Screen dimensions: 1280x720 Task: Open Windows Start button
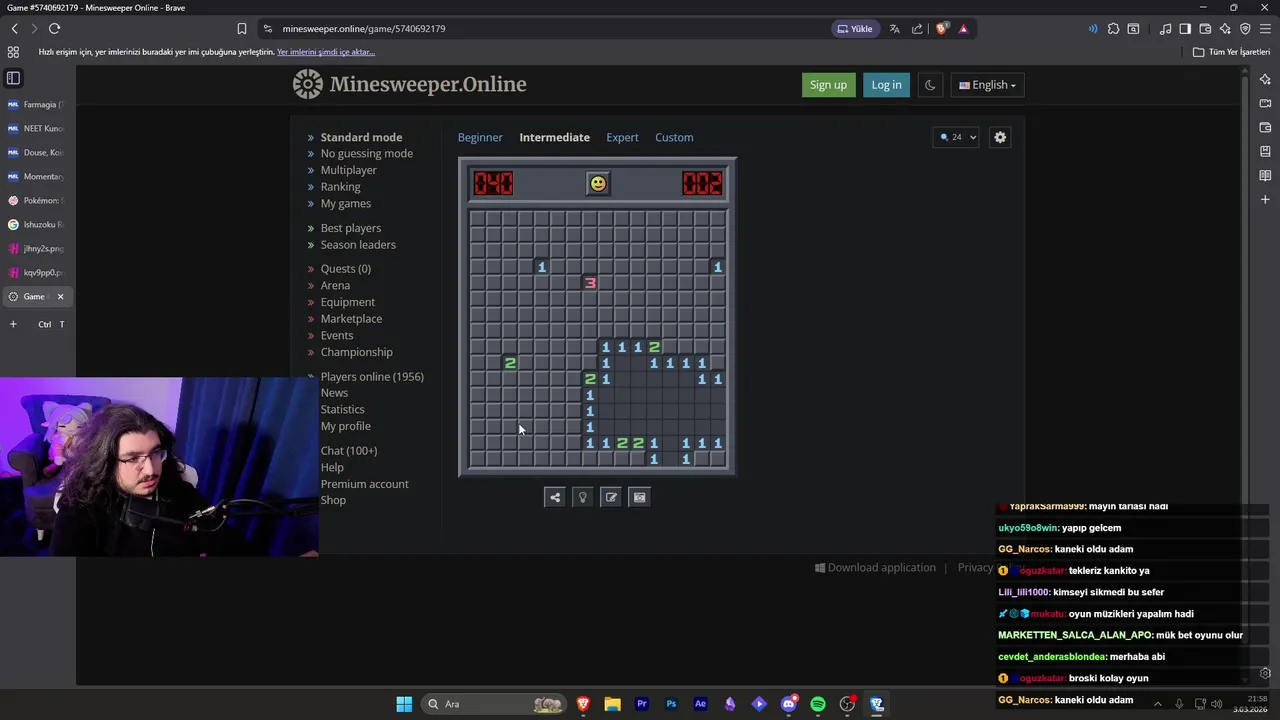[404, 704]
